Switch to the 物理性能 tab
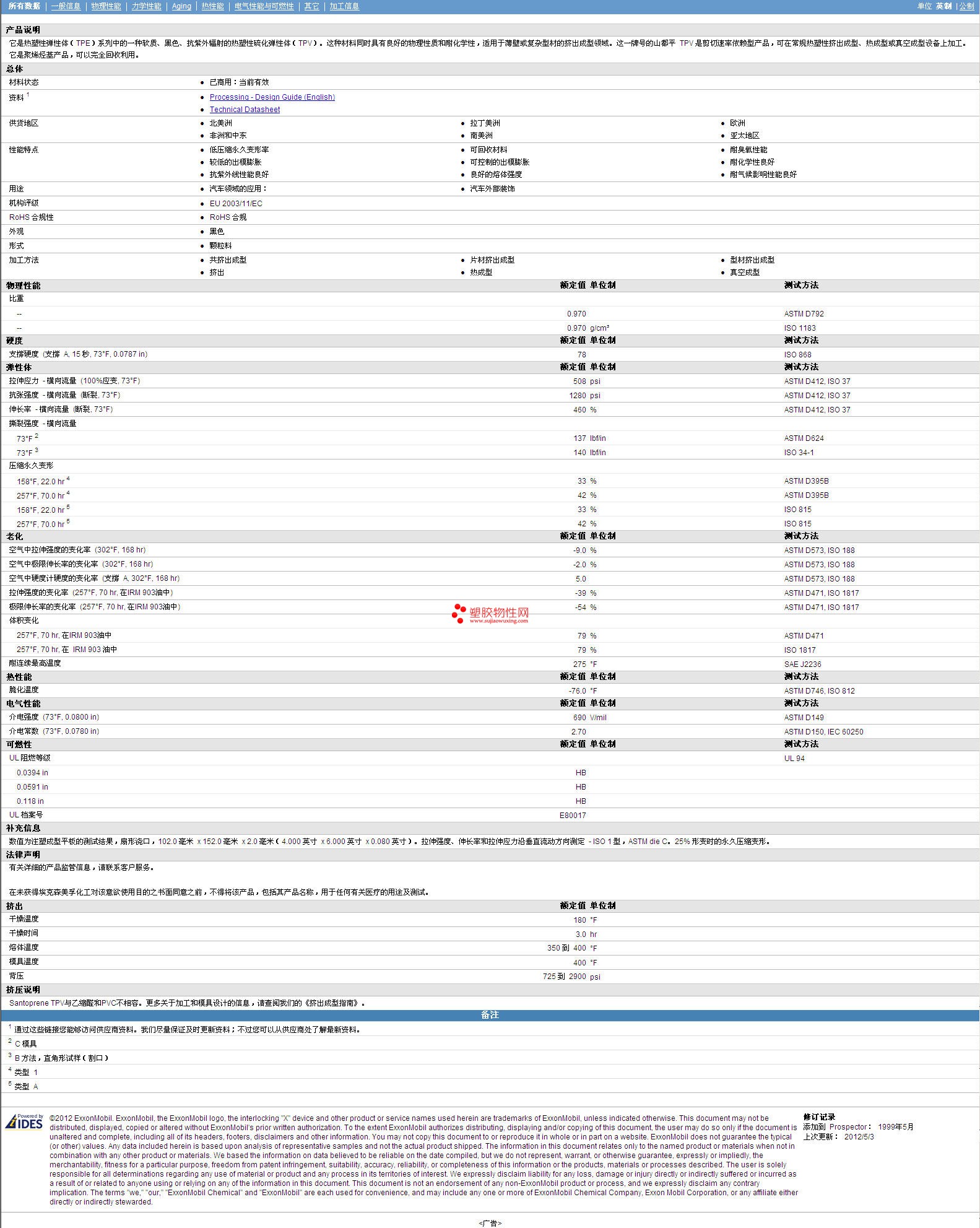This screenshot has width=980, height=1228. [x=106, y=6]
